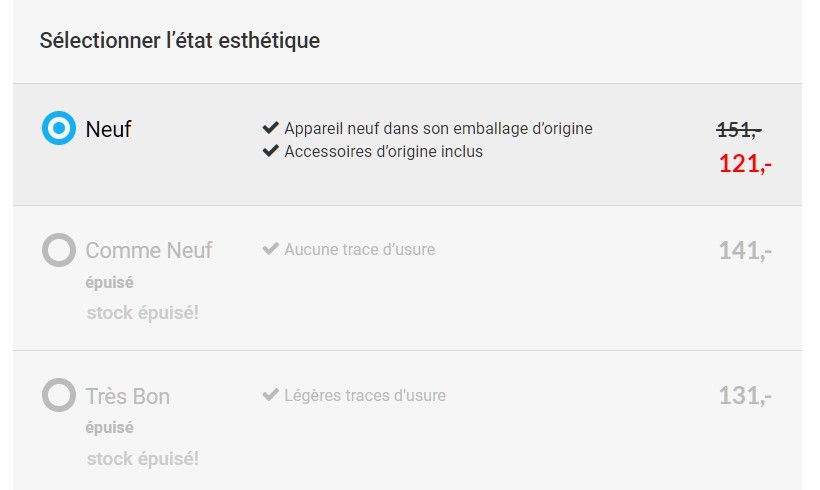Click checkmark beside 'Aucune trace d'usure'

coord(270,249)
